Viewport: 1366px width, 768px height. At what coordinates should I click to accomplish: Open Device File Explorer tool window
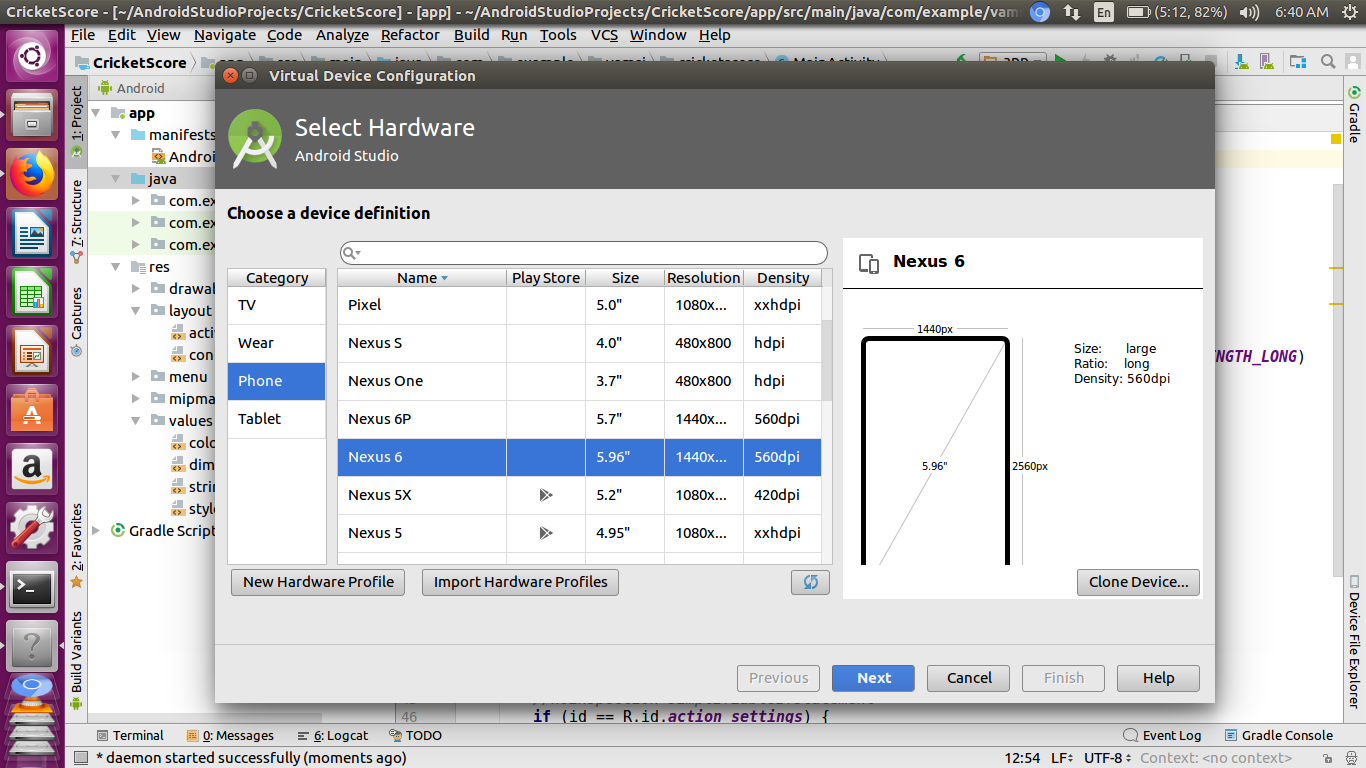(x=1354, y=642)
